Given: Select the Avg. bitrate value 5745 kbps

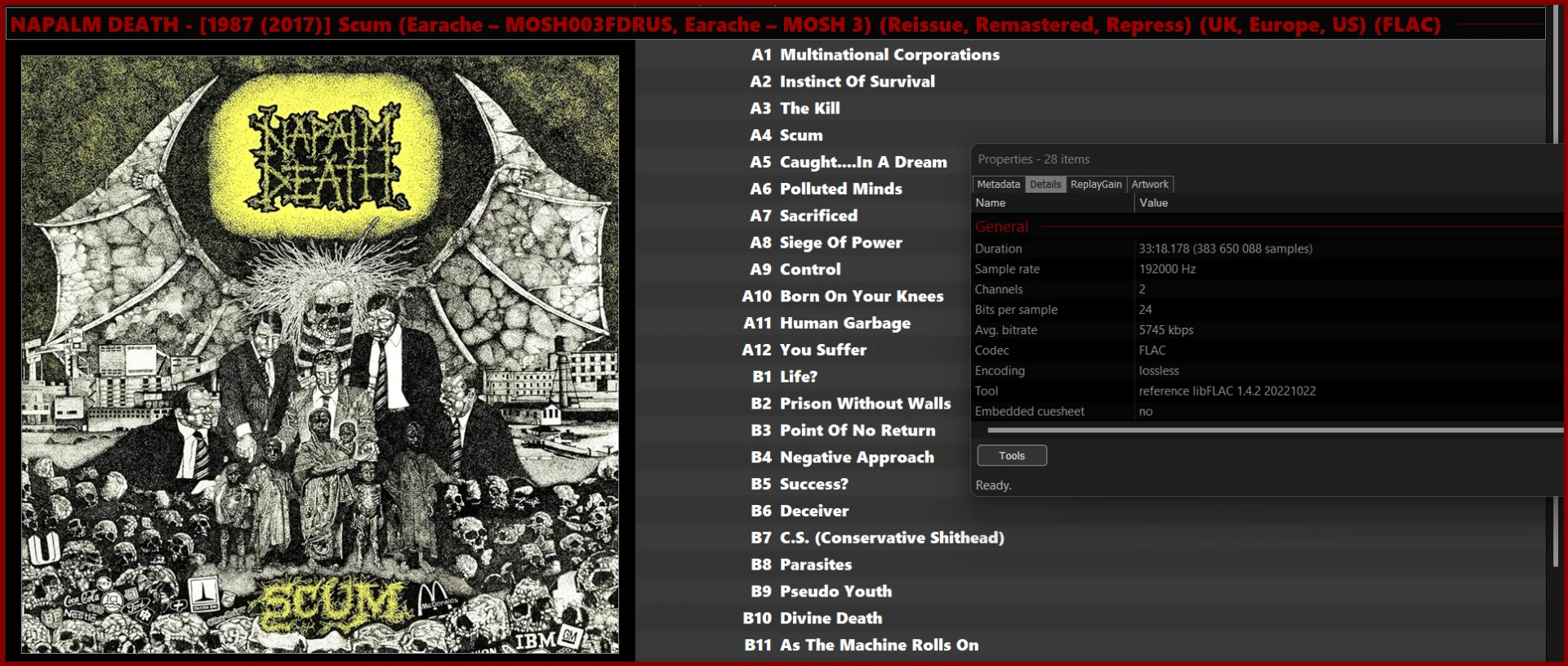Looking at the screenshot, I should [x=1166, y=330].
